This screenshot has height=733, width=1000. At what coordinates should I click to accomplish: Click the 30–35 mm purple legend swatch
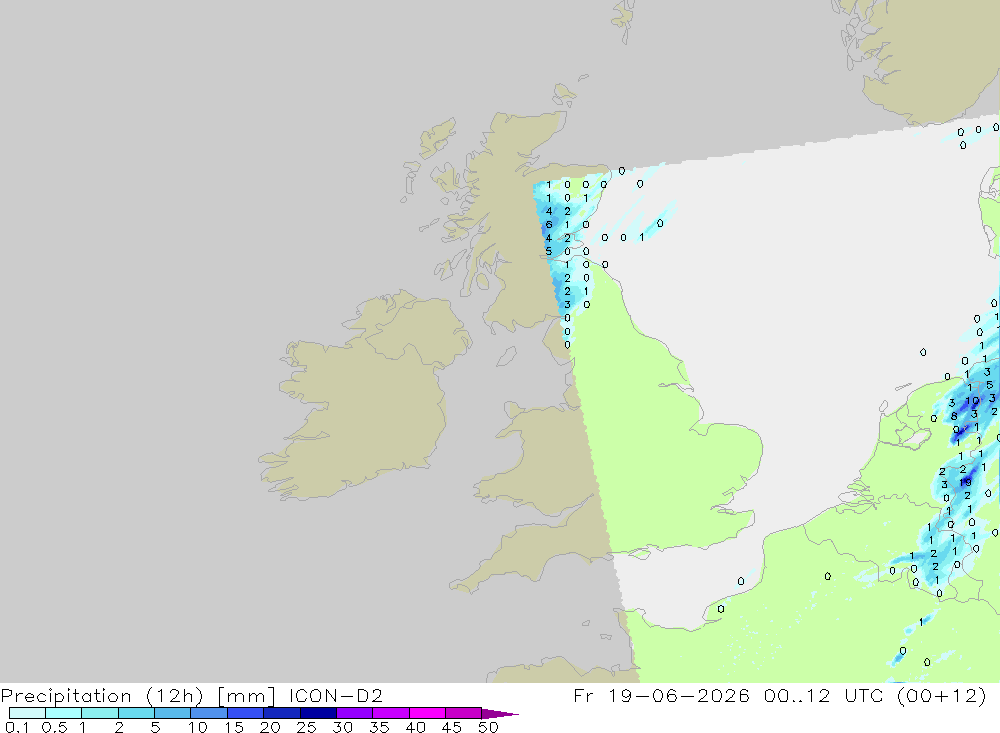pos(354,713)
